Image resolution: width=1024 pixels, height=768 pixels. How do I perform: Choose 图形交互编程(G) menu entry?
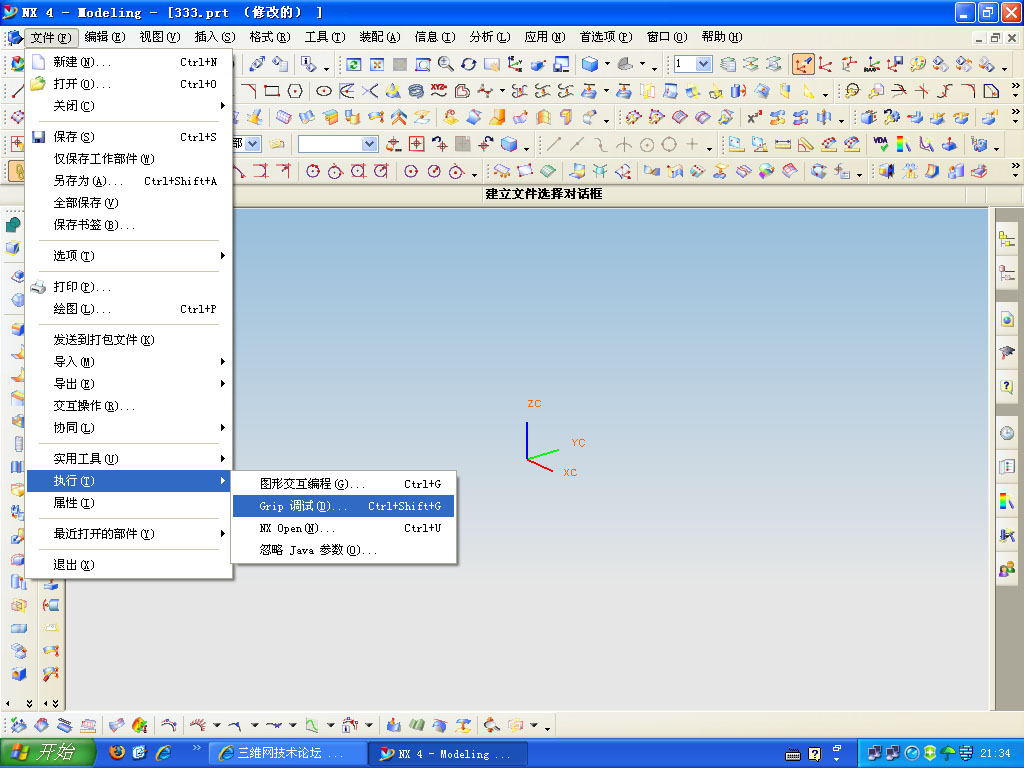tap(344, 484)
